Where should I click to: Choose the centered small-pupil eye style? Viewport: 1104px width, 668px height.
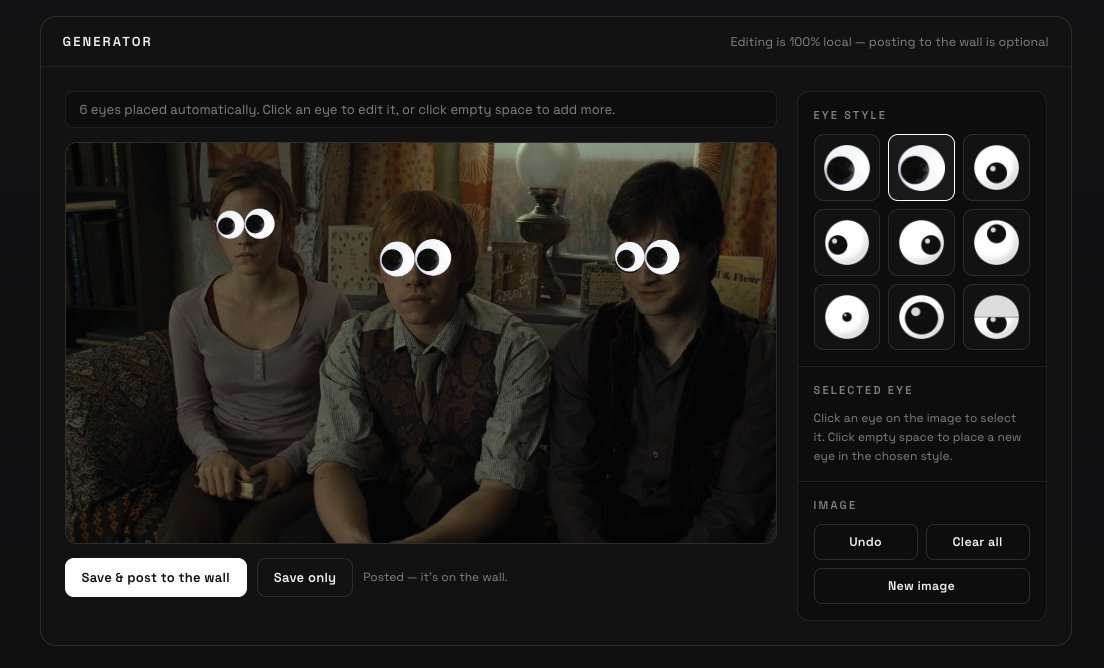point(996,168)
